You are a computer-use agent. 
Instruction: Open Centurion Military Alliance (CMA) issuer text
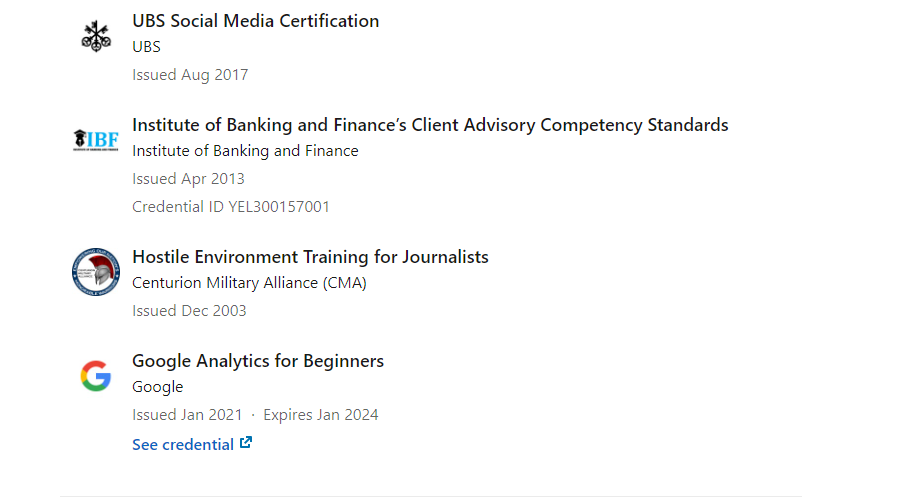pos(249,283)
